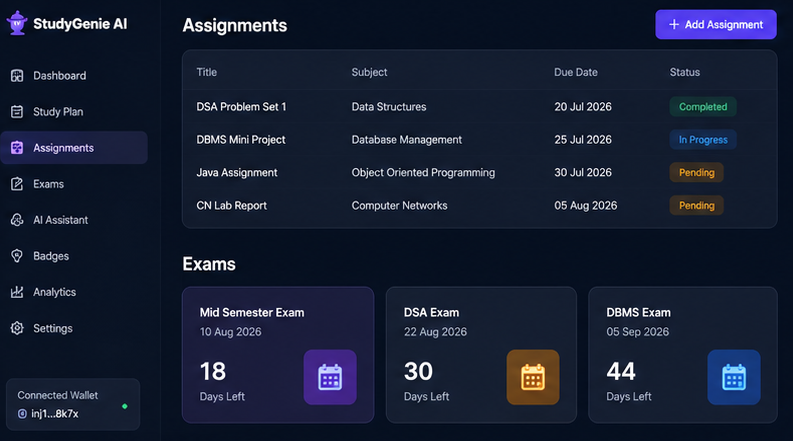
Task: Open Exams from the sidebar
Action: [74, 184]
